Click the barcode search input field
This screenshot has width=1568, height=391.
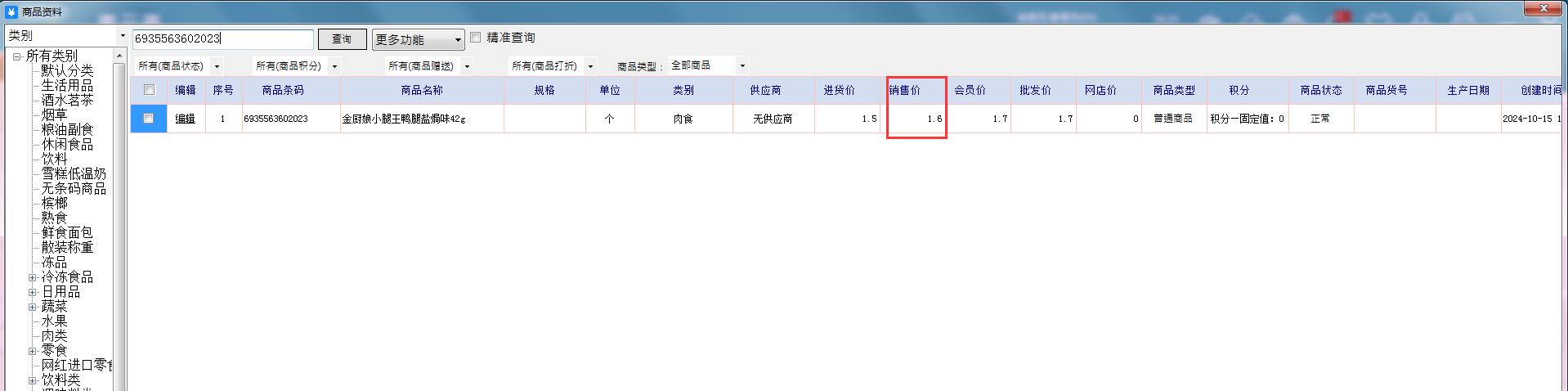tap(222, 38)
